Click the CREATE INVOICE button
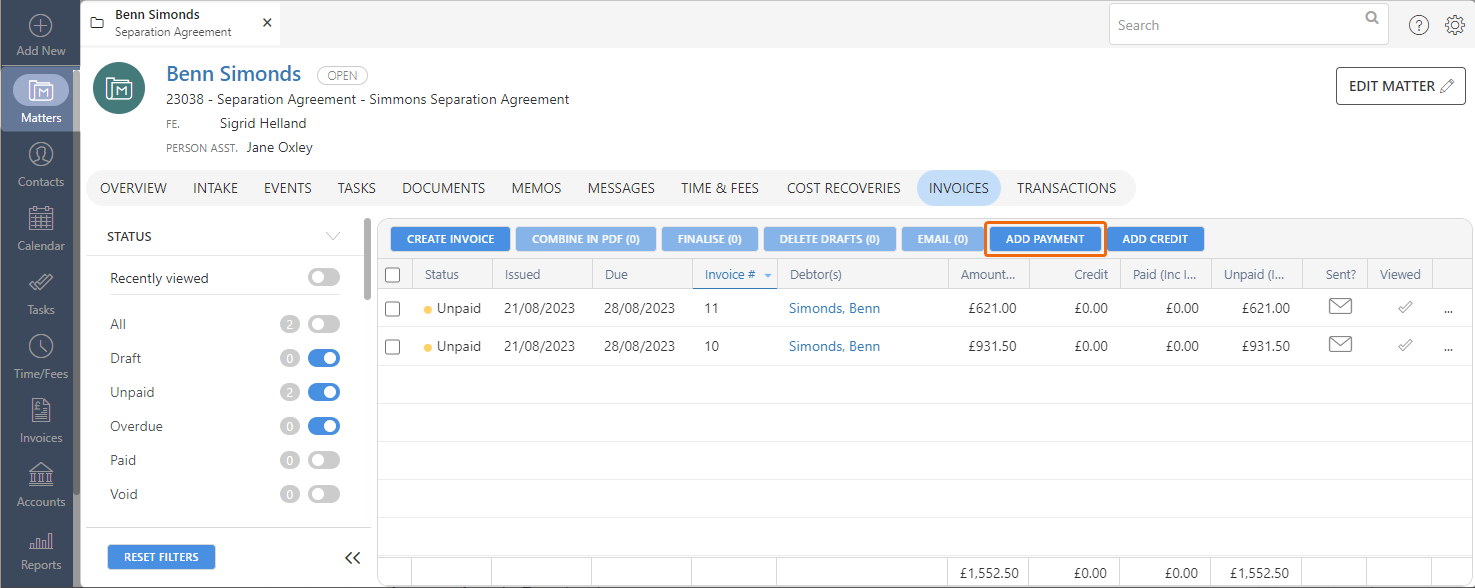1475x588 pixels. tap(451, 239)
